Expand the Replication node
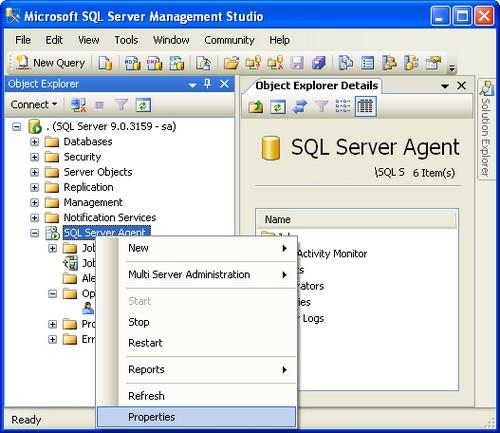Screen dimensions: 500x433 [x=34, y=187]
